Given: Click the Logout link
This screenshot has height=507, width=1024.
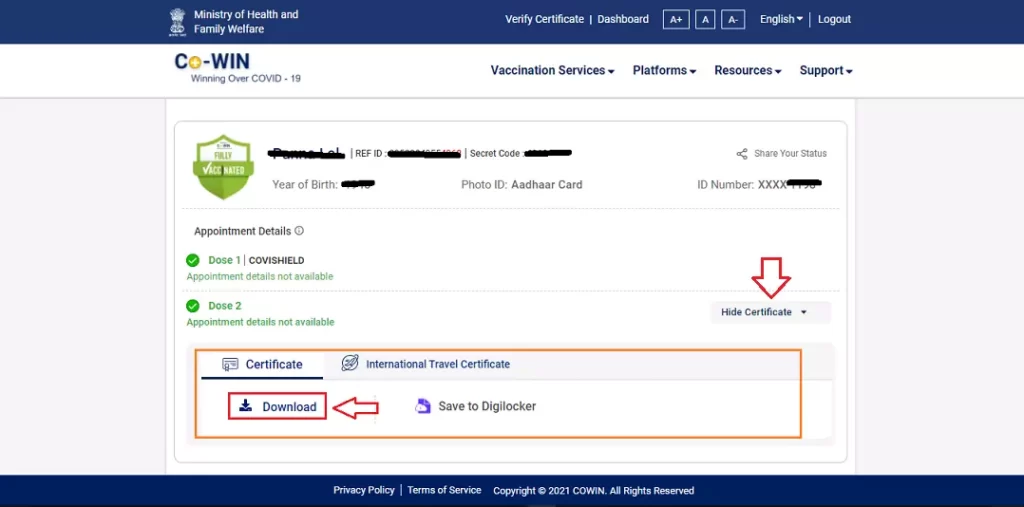Looking at the screenshot, I should click(834, 20).
